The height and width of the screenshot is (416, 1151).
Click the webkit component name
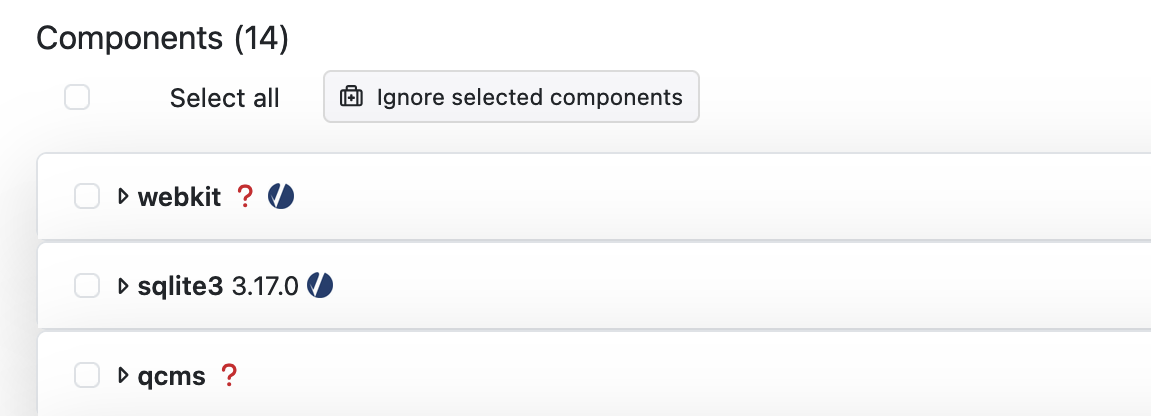[x=179, y=197]
